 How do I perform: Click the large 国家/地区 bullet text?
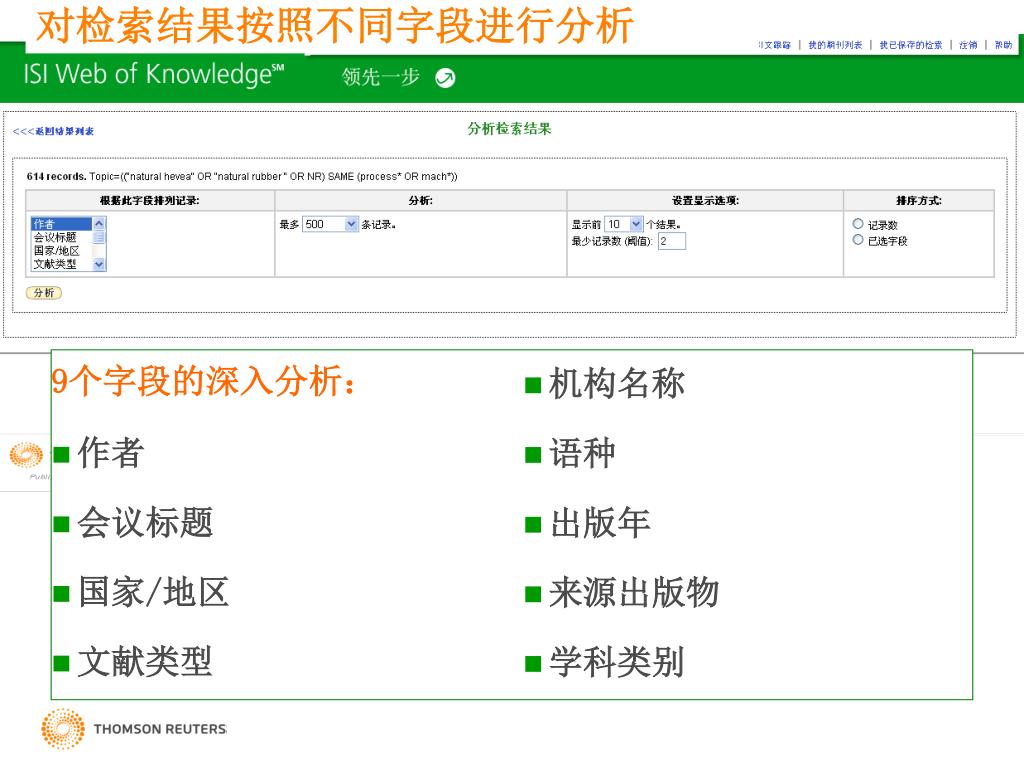click(153, 593)
